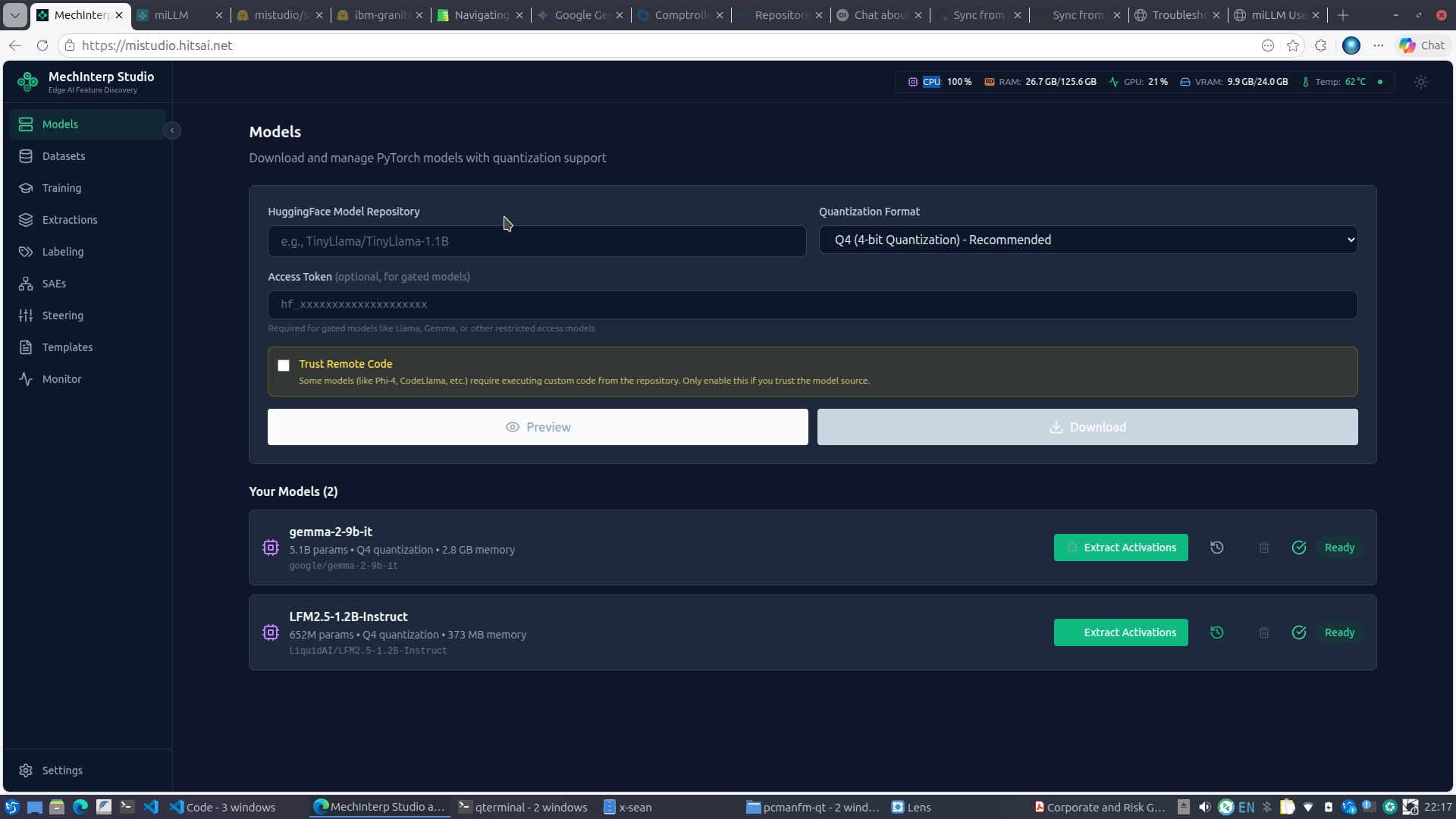
Task: Click the RAM usage indicator icon
Action: [990, 82]
